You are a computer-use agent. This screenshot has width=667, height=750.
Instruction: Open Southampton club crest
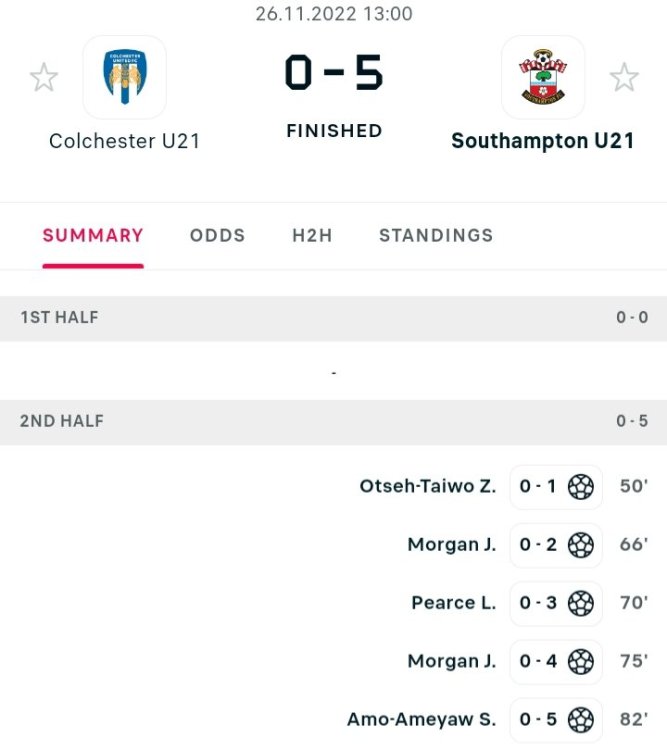(542, 77)
